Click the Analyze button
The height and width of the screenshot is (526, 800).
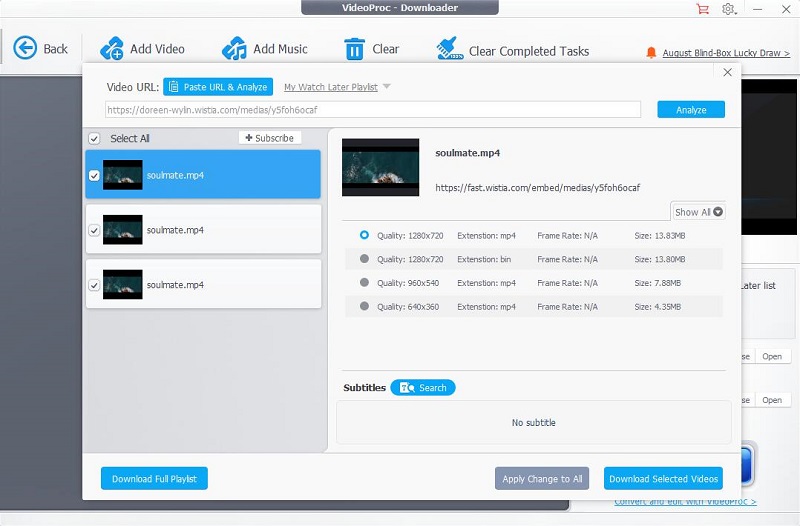[x=691, y=110]
